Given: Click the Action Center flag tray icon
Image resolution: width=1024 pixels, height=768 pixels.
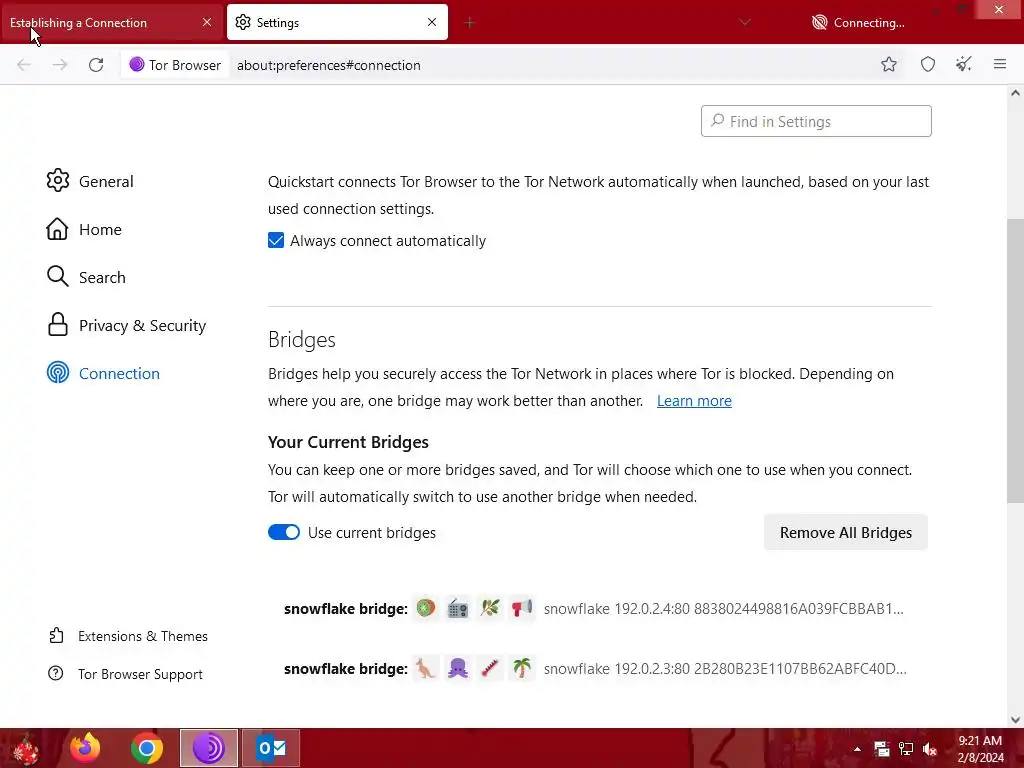Looking at the screenshot, I should 882,749.
